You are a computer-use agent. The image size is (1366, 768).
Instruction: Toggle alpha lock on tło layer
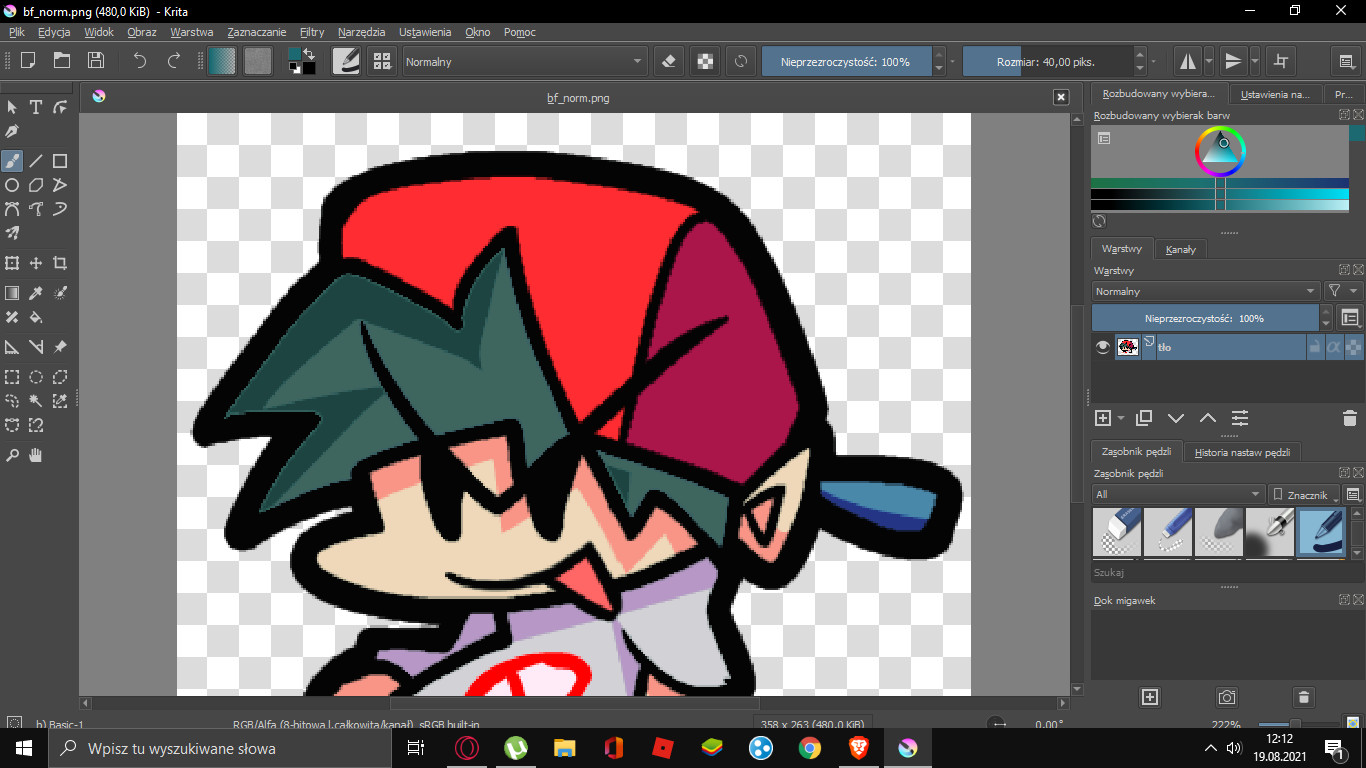click(x=1354, y=347)
